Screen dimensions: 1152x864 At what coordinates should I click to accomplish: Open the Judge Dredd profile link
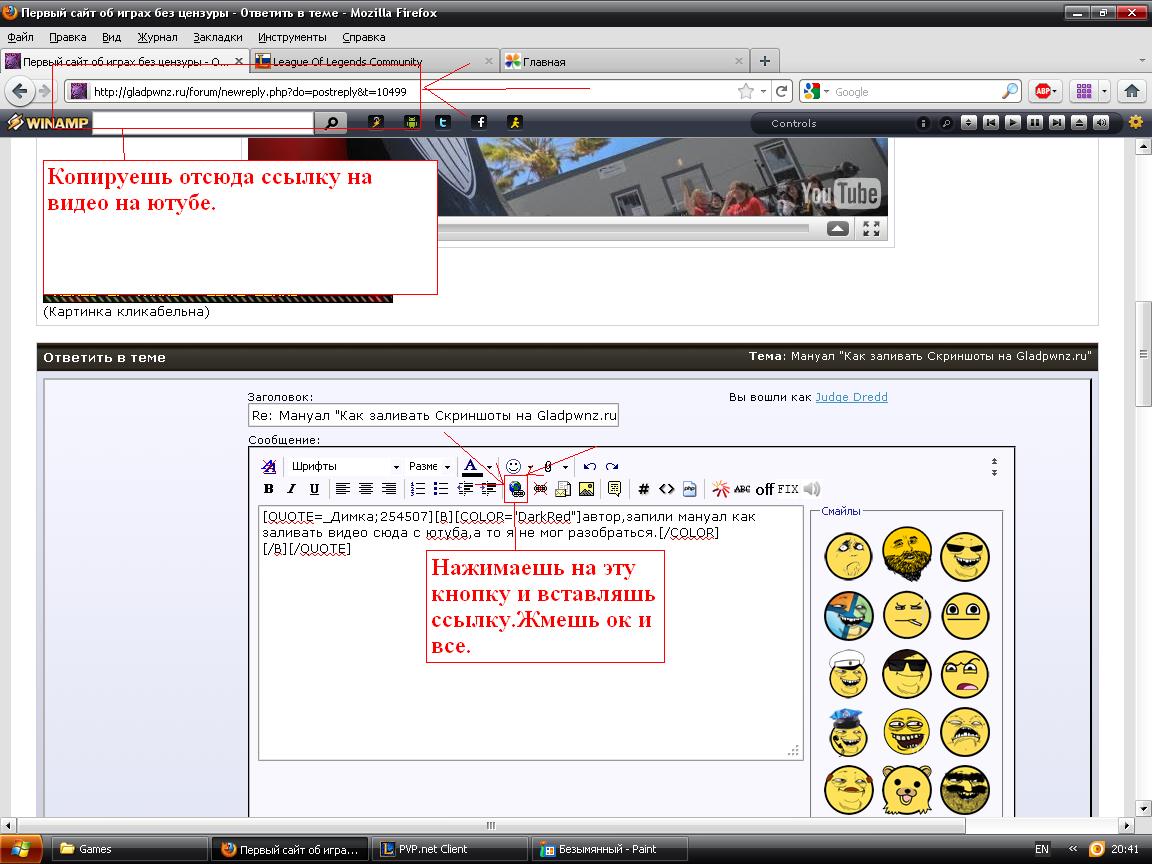coord(851,397)
